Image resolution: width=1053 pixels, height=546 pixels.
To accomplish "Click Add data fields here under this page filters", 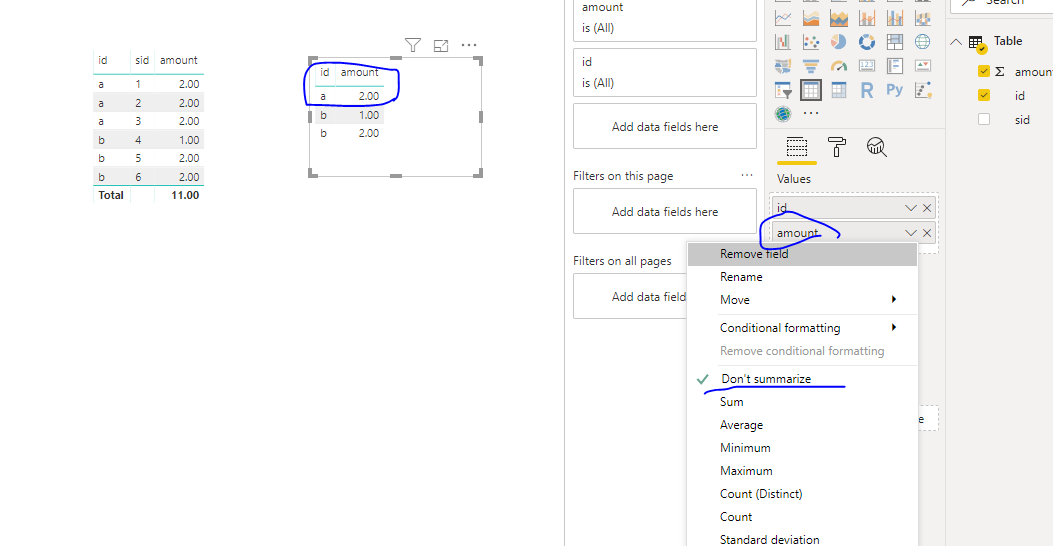I will pos(665,212).
